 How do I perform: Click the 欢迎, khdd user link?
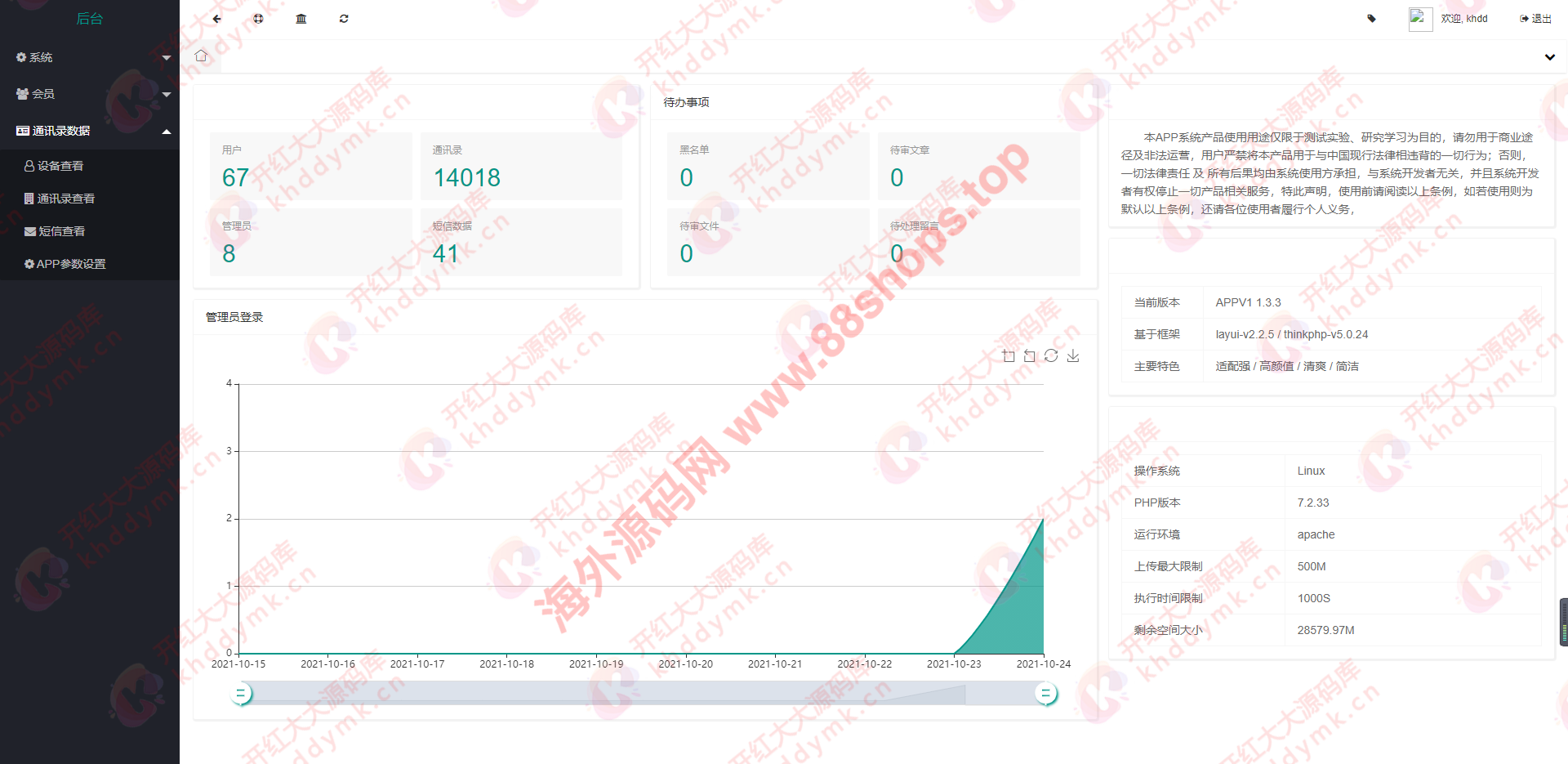1463,19
